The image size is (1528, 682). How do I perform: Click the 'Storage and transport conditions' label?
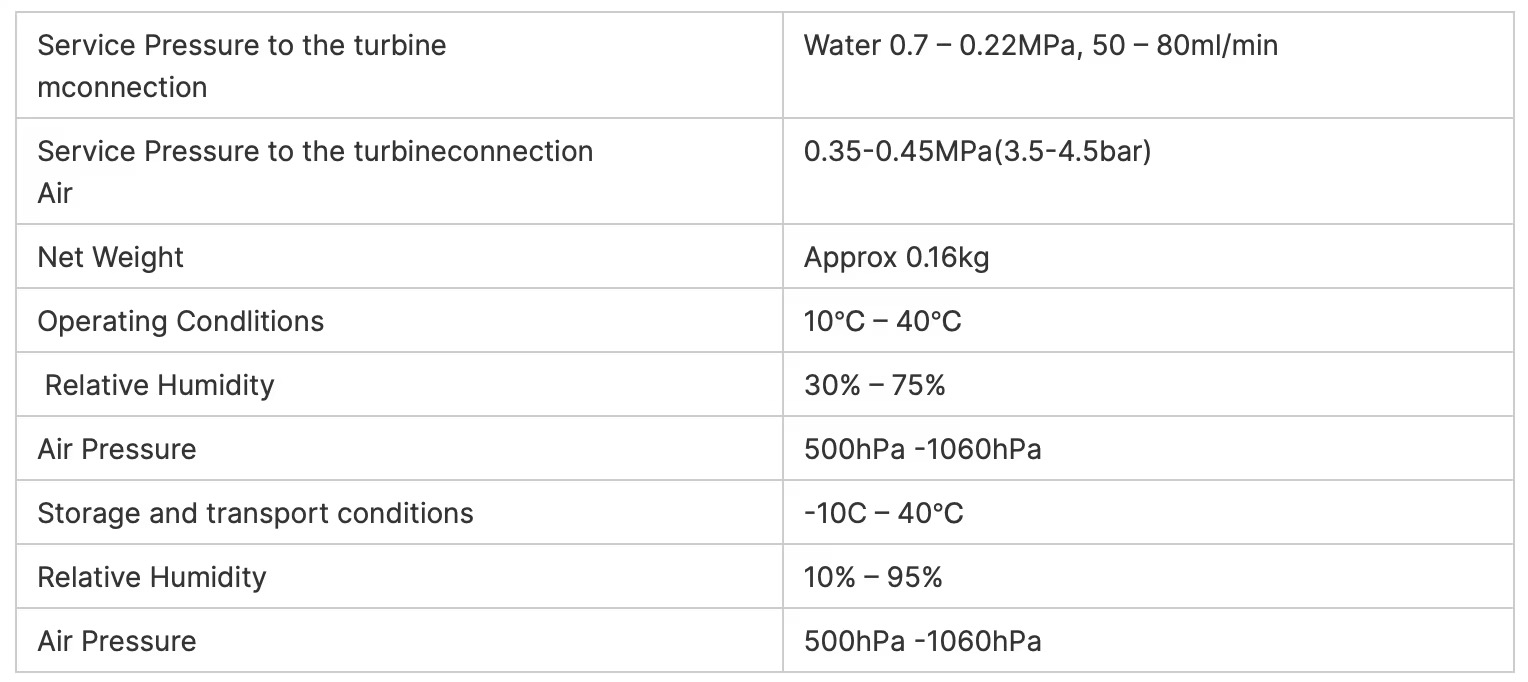255,514
